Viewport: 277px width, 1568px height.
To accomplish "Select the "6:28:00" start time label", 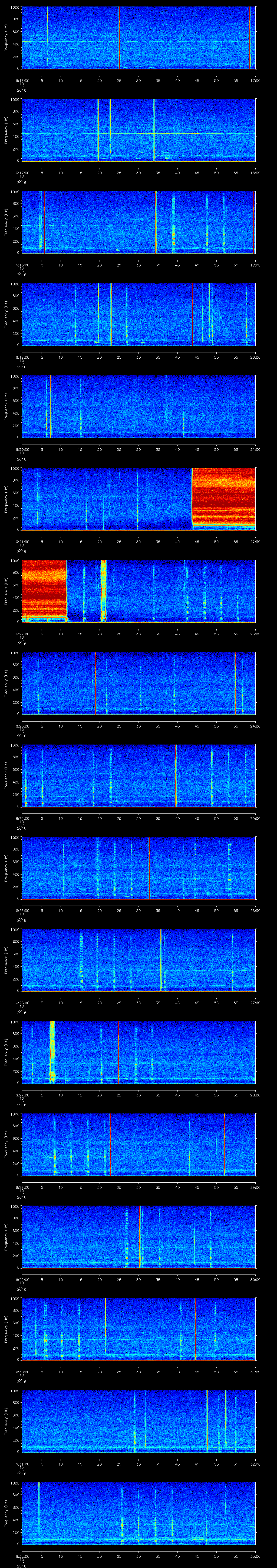I will 22,1187.
